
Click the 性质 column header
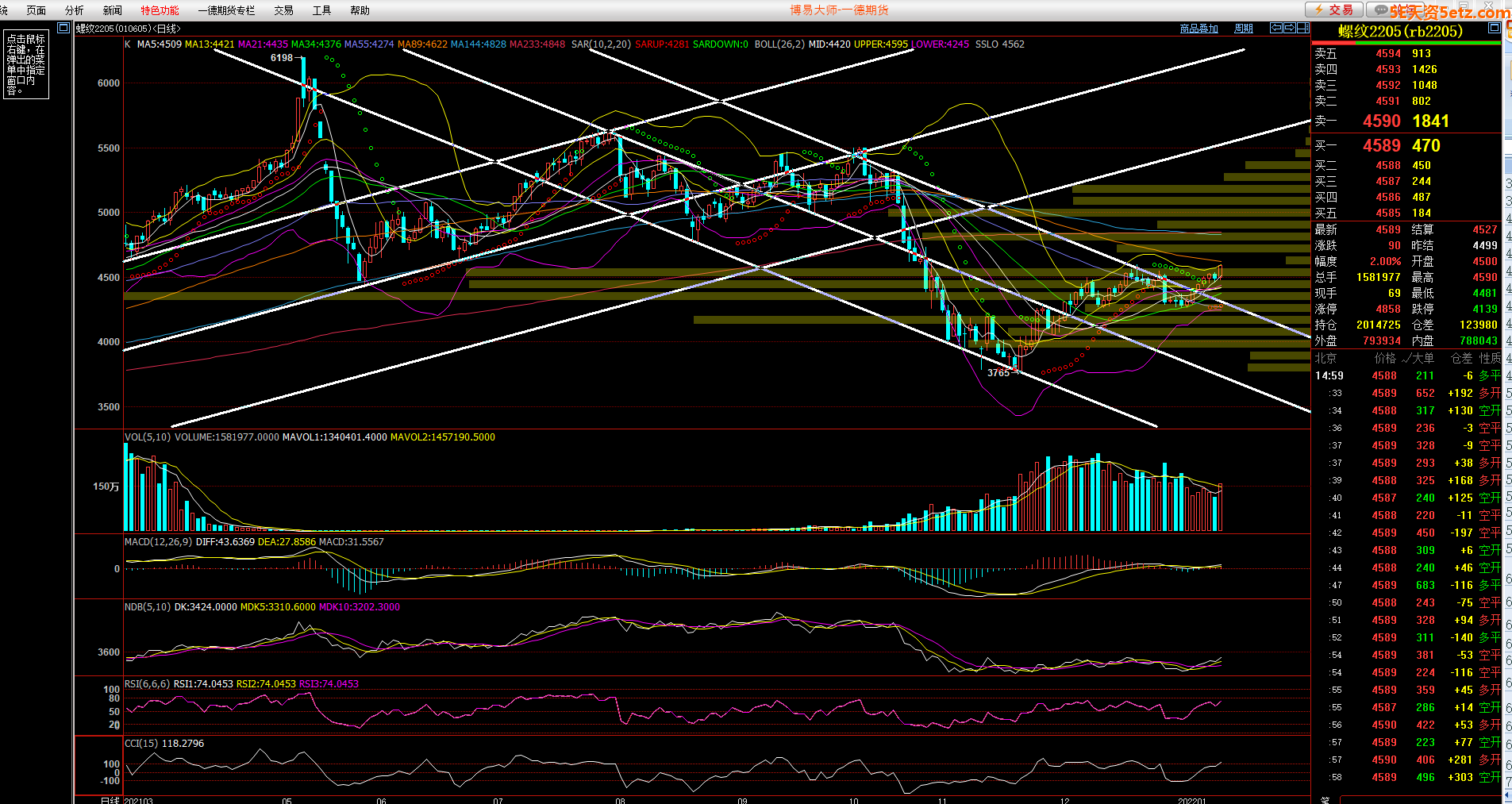coord(1490,358)
